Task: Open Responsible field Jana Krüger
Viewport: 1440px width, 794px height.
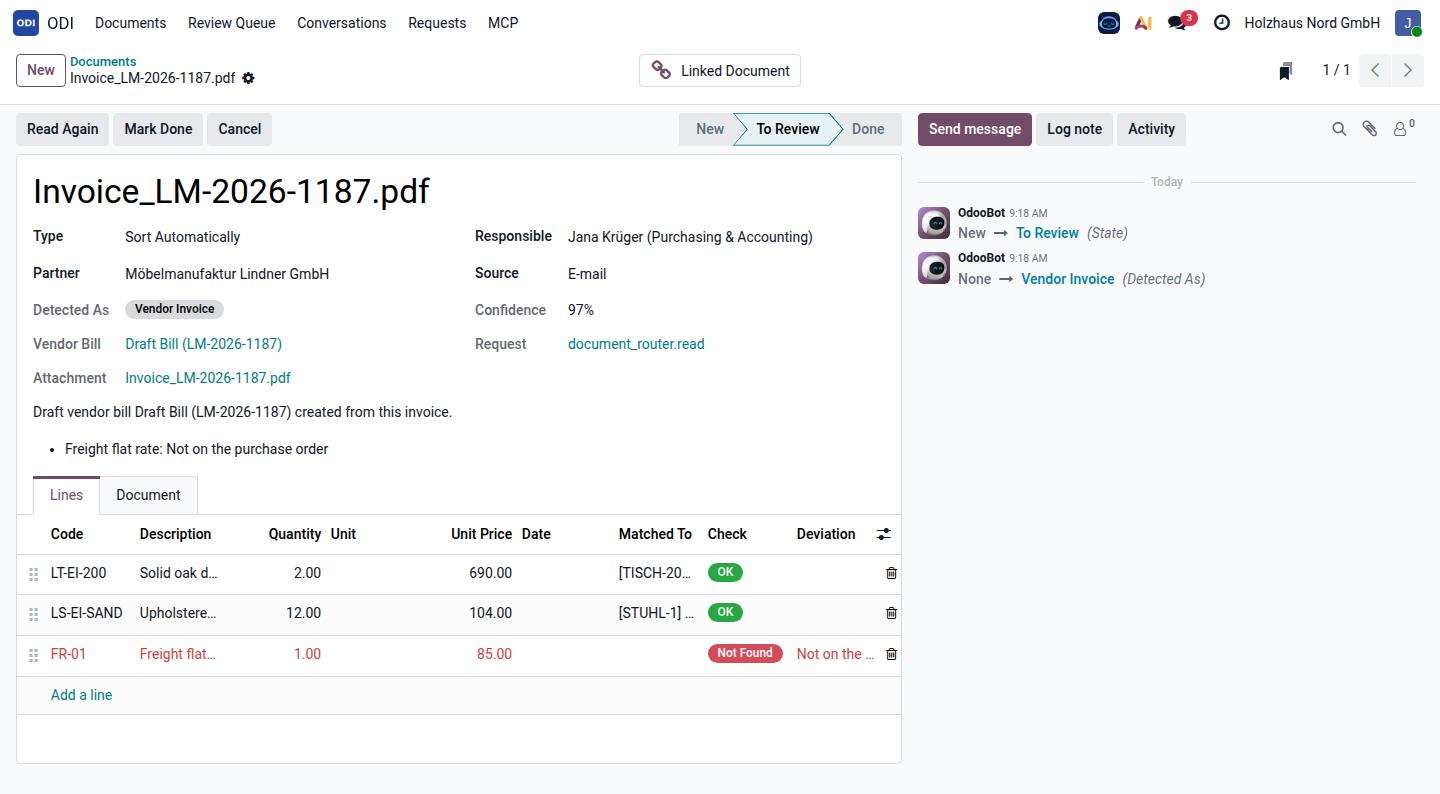Action: 726,237
